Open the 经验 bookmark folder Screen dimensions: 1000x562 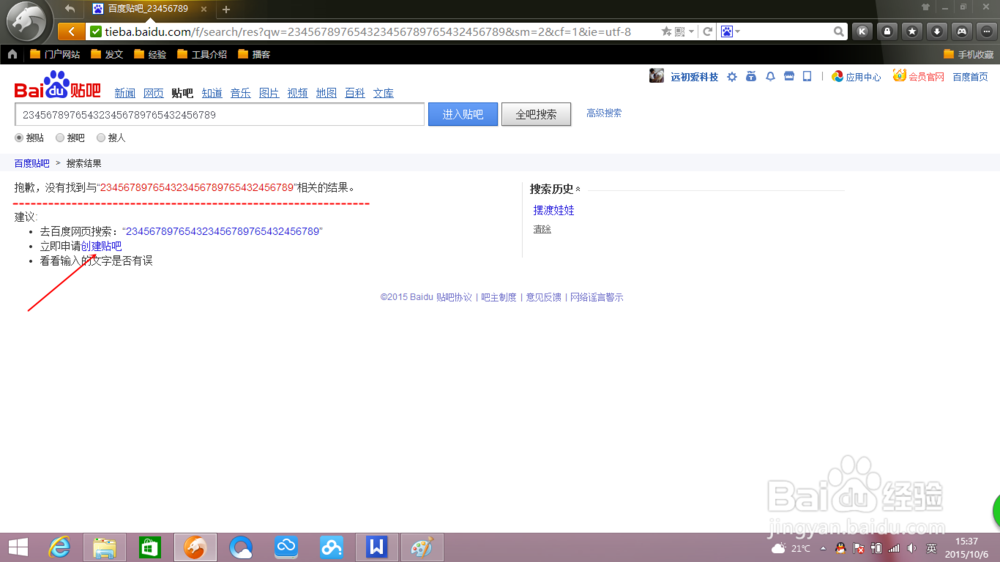[x=150, y=54]
